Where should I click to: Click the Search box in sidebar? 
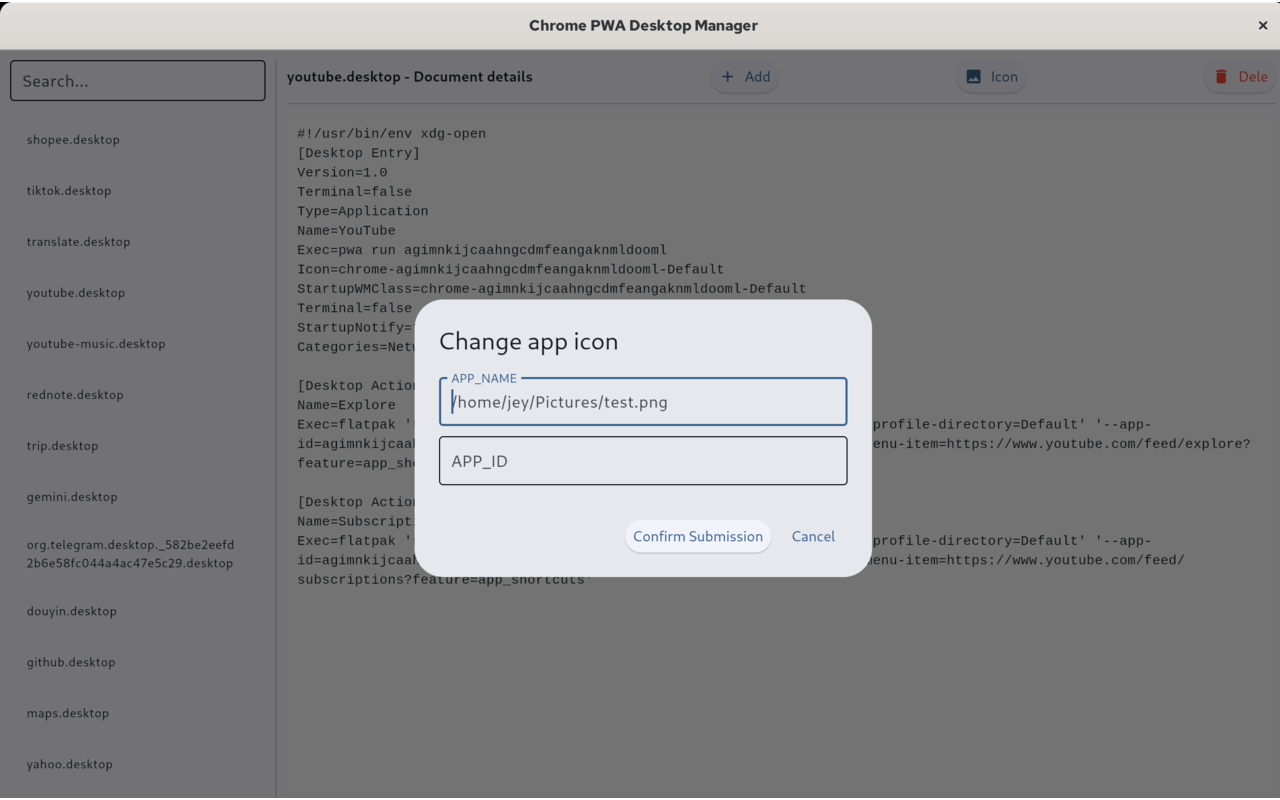pos(138,81)
